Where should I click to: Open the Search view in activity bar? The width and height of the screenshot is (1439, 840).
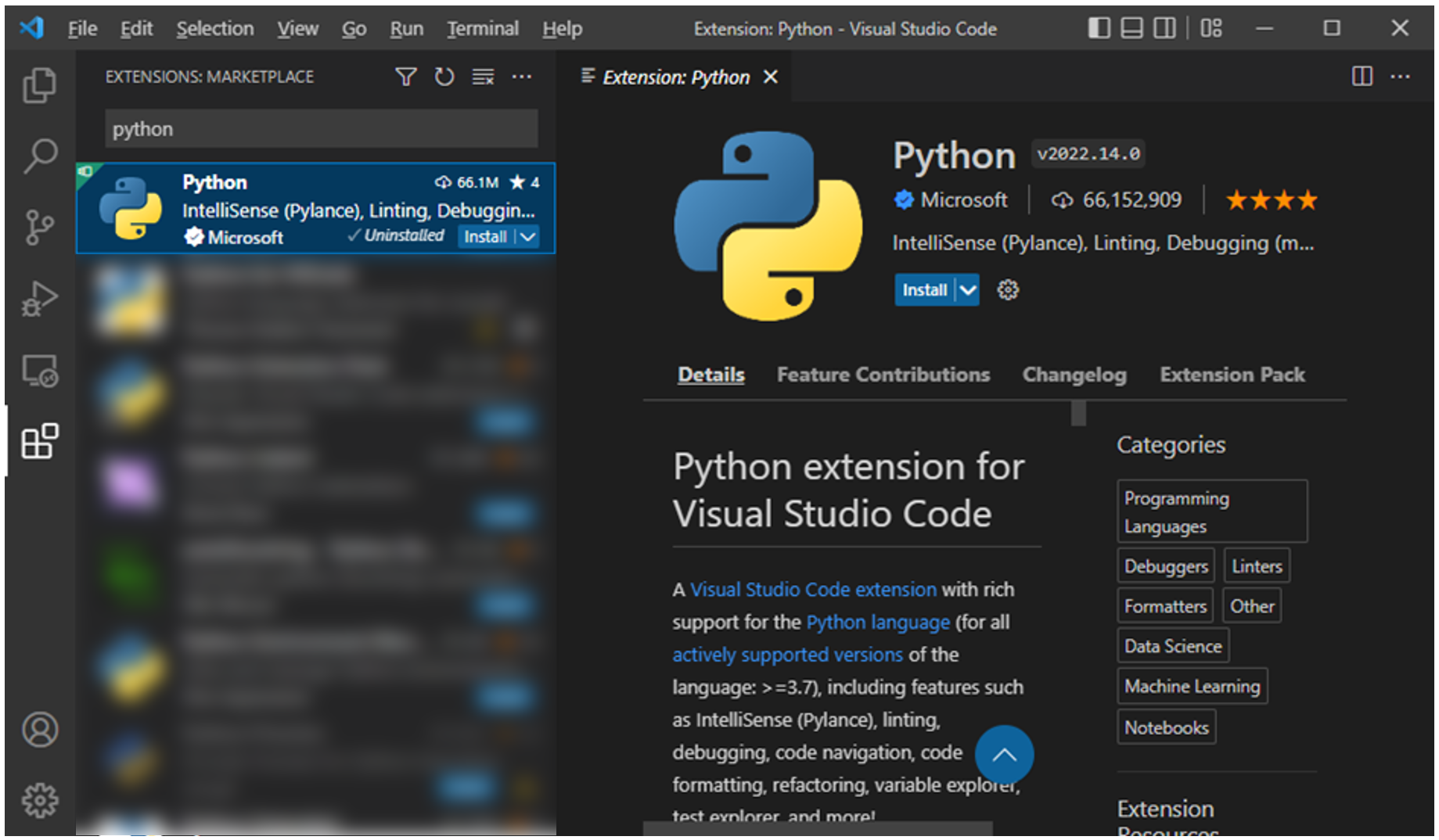pyautogui.click(x=39, y=156)
